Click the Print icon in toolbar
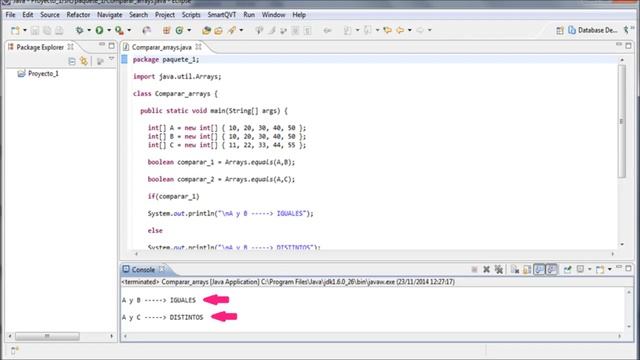Screen dimensions: 640x360 point(59,30)
